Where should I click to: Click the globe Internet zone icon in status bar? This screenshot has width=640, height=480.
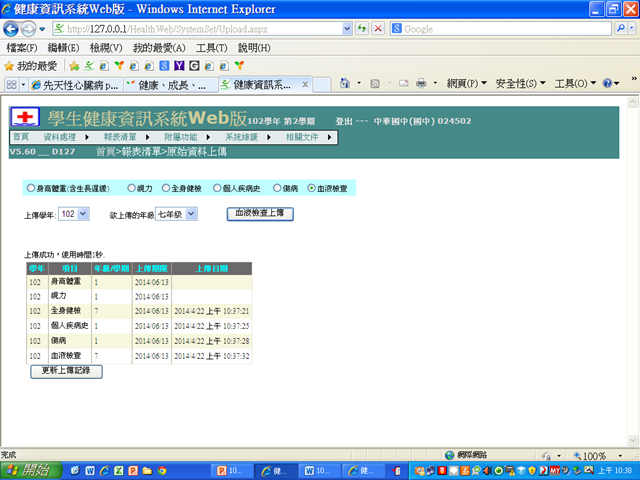pos(450,455)
